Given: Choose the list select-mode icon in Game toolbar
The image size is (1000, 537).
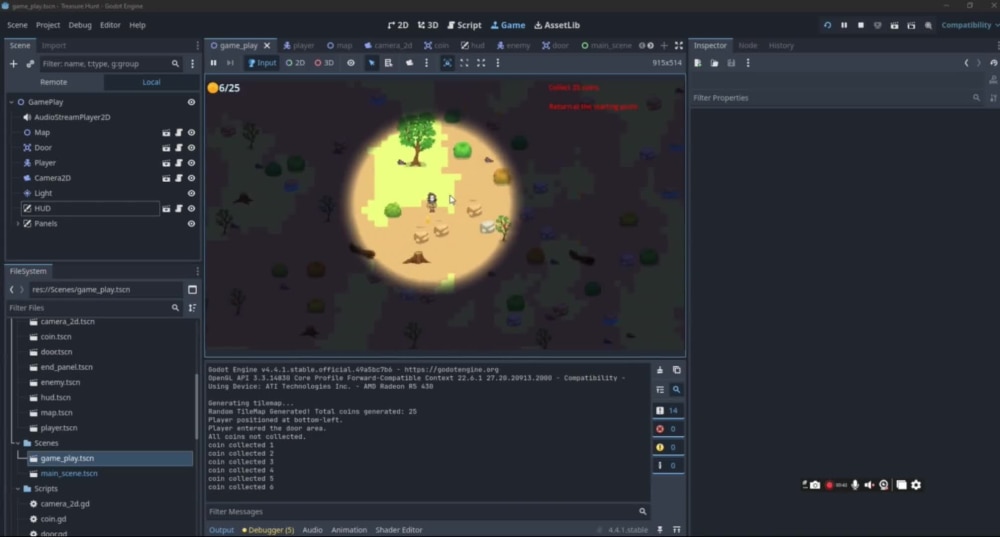Looking at the screenshot, I should pyautogui.click(x=388, y=63).
